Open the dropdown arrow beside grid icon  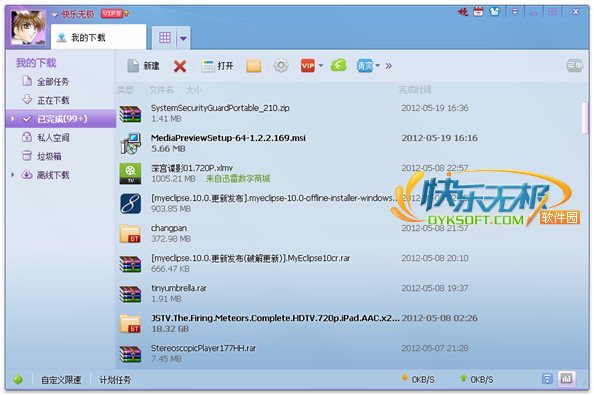coord(183,38)
